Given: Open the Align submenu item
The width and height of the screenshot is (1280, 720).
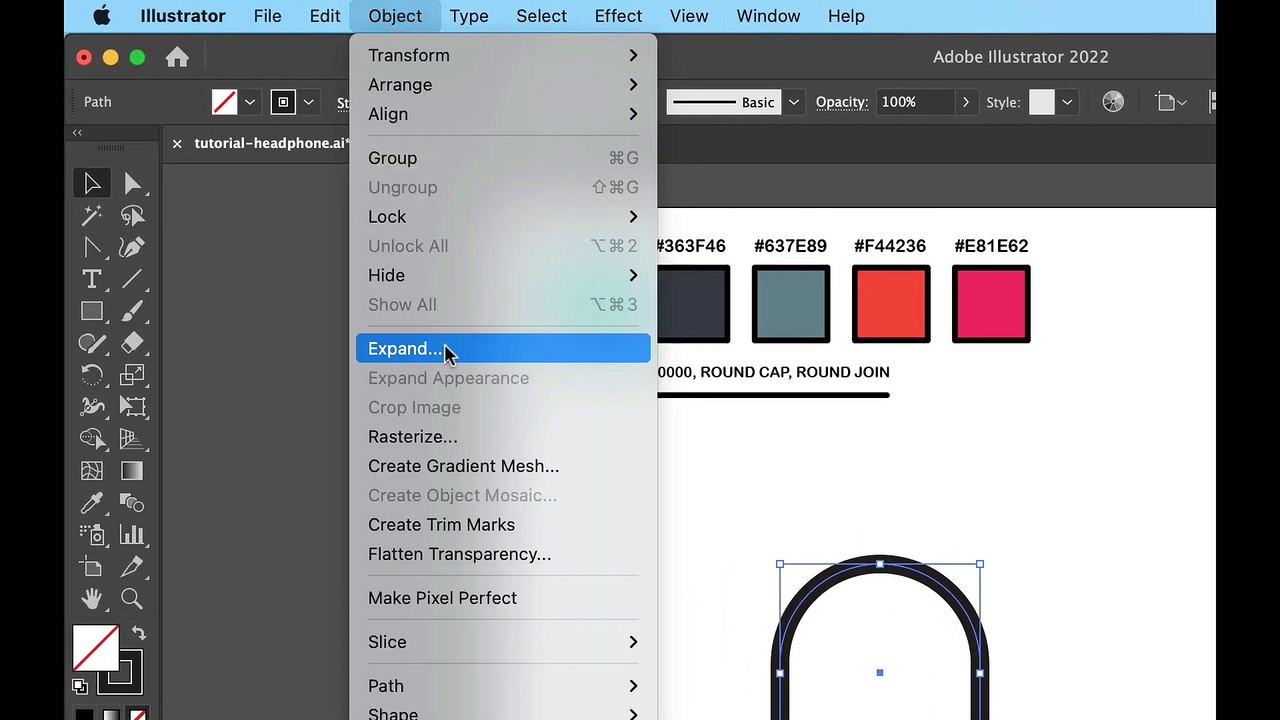Looking at the screenshot, I should point(503,114).
